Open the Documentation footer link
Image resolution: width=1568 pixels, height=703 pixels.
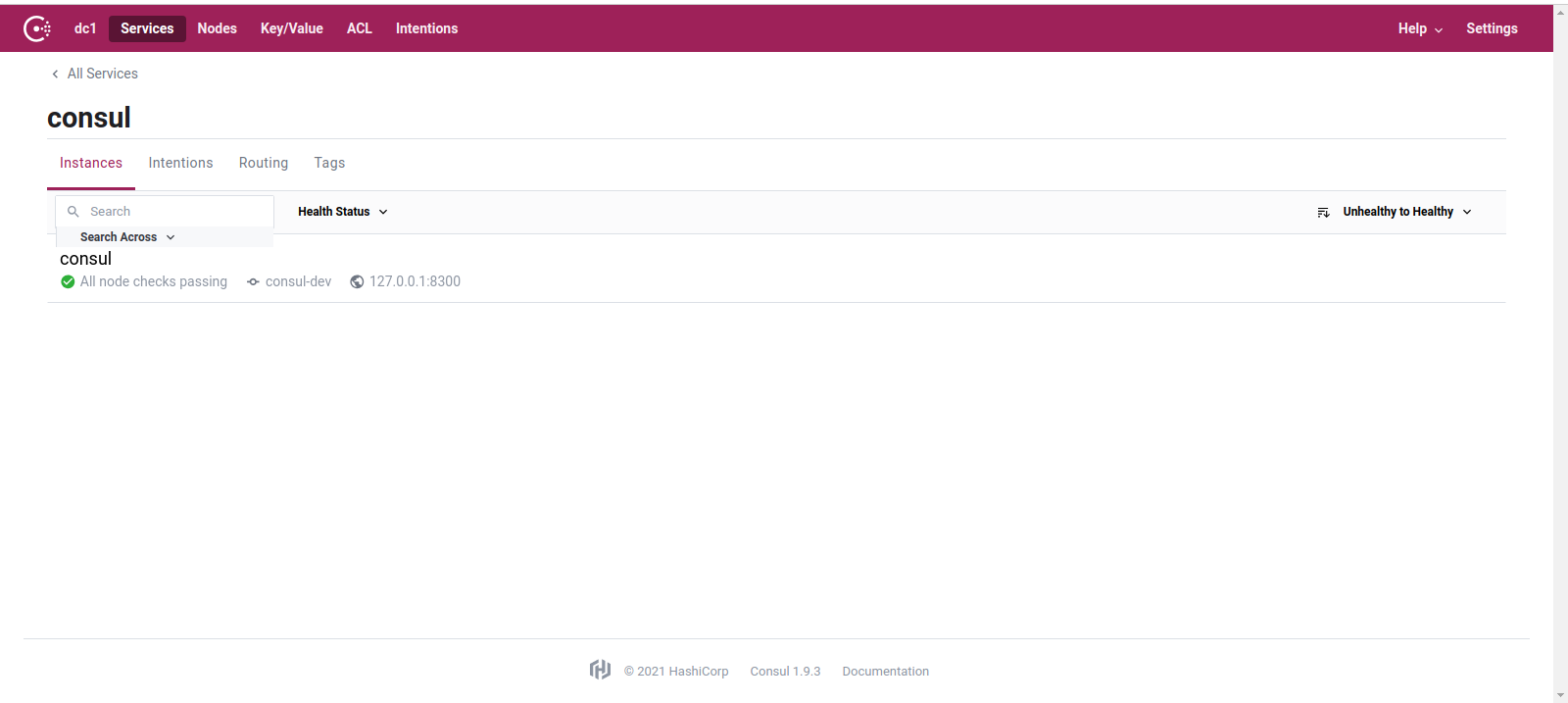(886, 672)
